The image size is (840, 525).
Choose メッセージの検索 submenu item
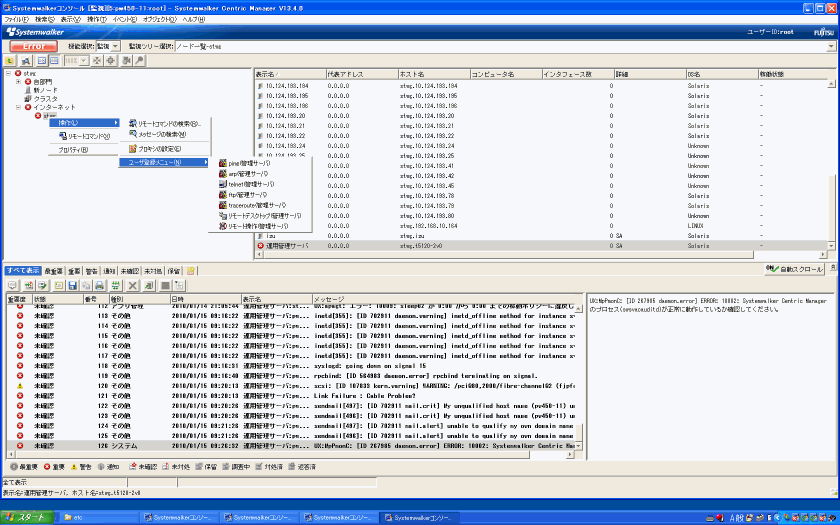click(164, 134)
